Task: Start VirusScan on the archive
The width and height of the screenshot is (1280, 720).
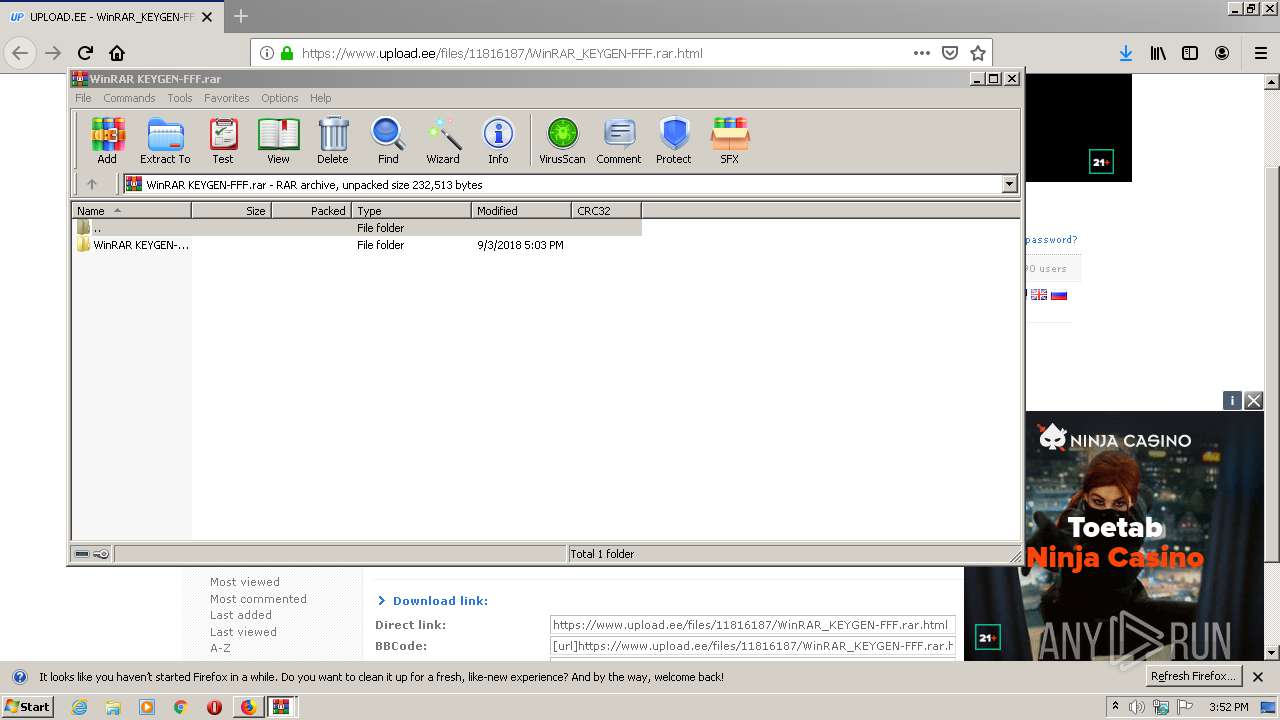Action: pos(562,141)
